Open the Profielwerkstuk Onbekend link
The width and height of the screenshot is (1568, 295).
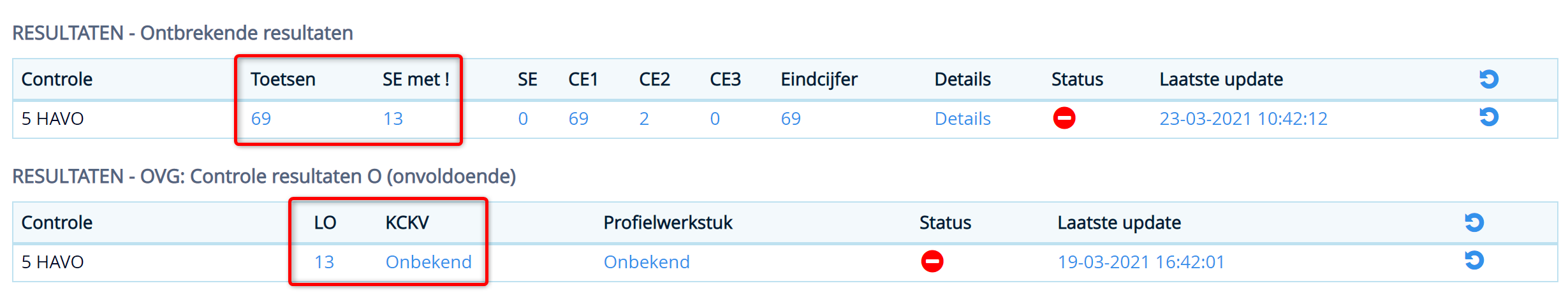(x=647, y=262)
